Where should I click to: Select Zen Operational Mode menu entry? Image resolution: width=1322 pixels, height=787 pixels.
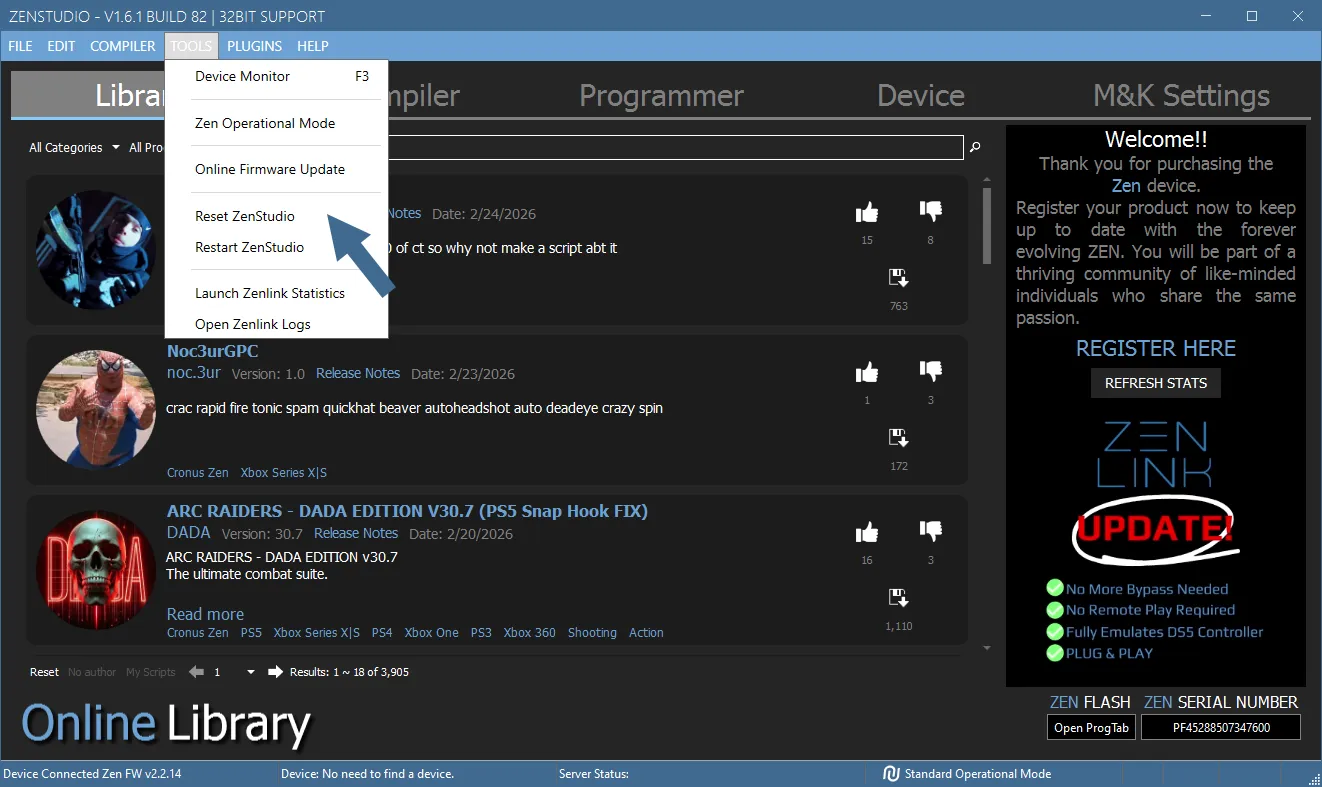click(x=276, y=123)
